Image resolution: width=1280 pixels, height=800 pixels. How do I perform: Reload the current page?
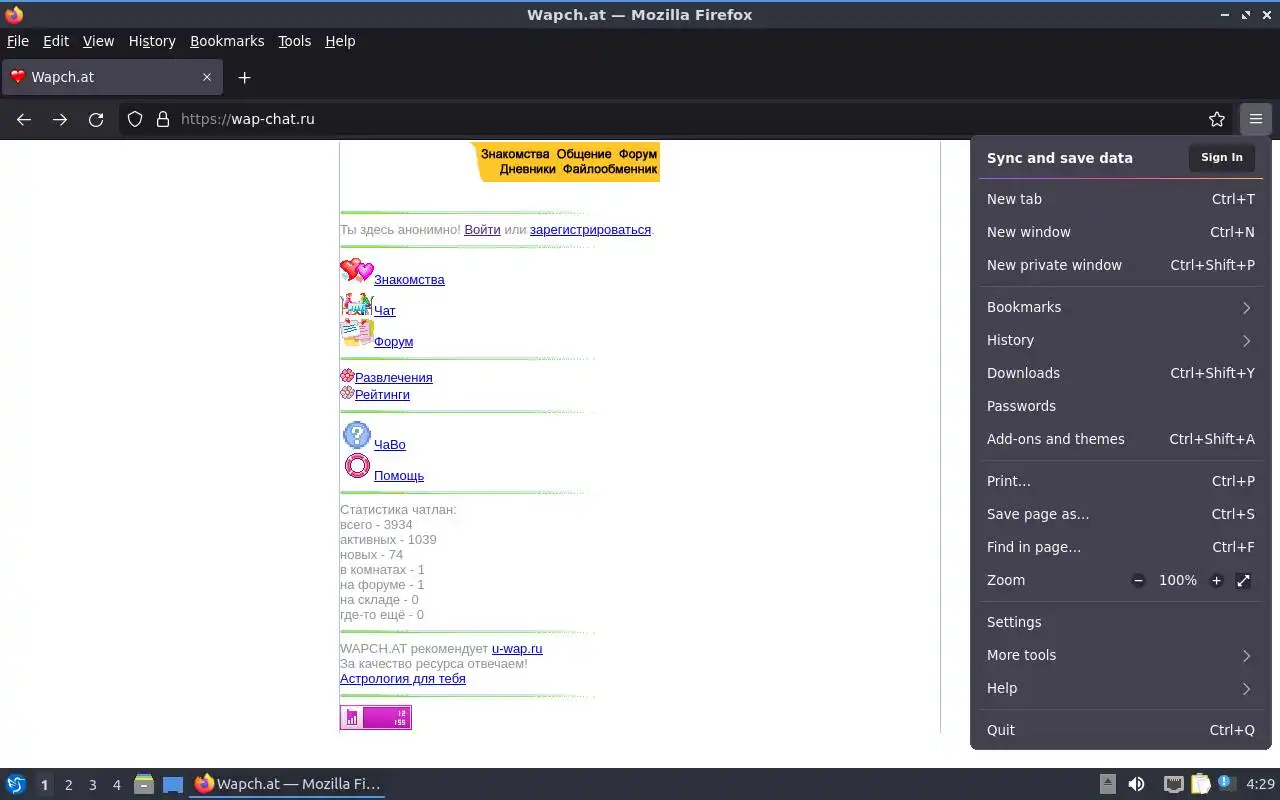pyautogui.click(x=96, y=119)
